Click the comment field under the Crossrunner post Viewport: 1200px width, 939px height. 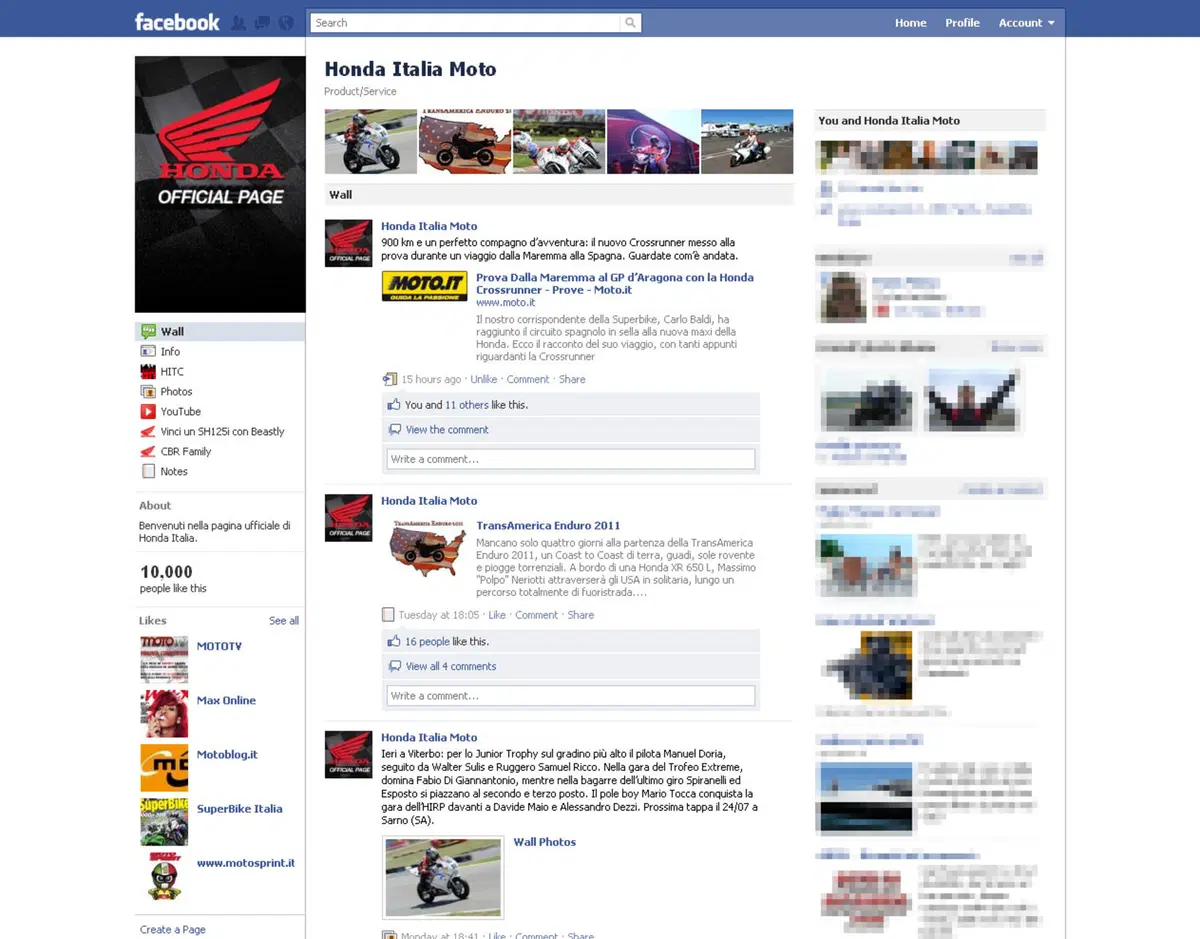click(570, 459)
